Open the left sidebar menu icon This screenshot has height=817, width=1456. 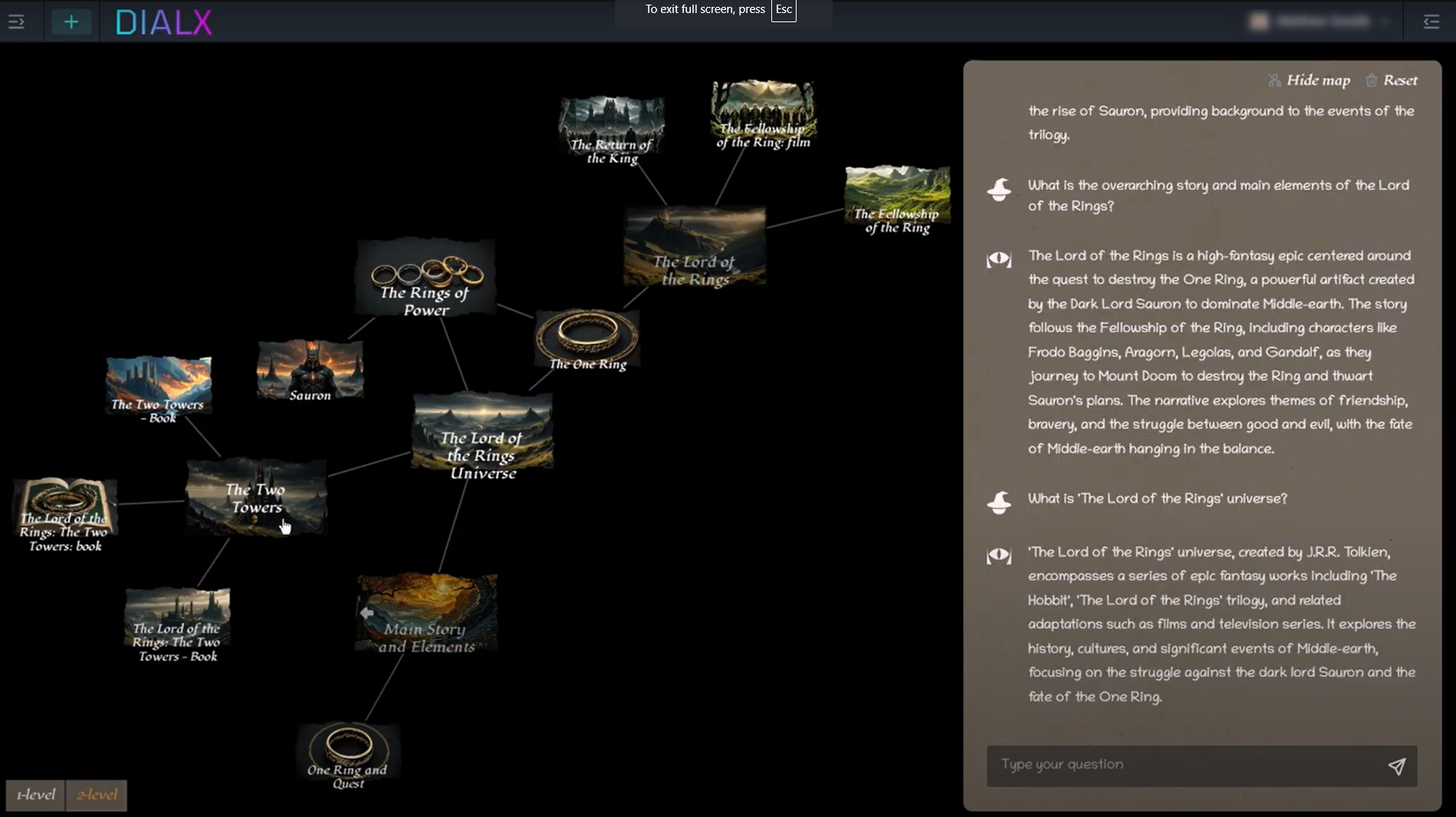16,21
